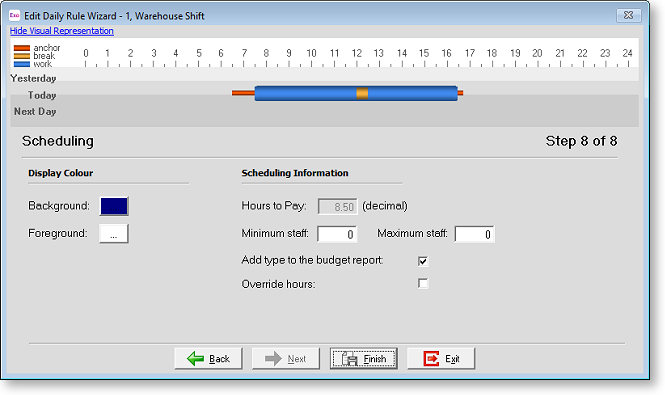Click the grey Next arrow icon

click(x=273, y=359)
